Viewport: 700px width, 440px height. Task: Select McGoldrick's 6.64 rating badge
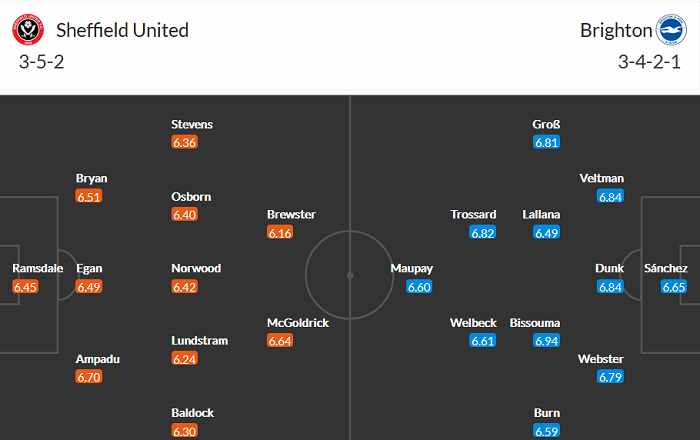[281, 341]
